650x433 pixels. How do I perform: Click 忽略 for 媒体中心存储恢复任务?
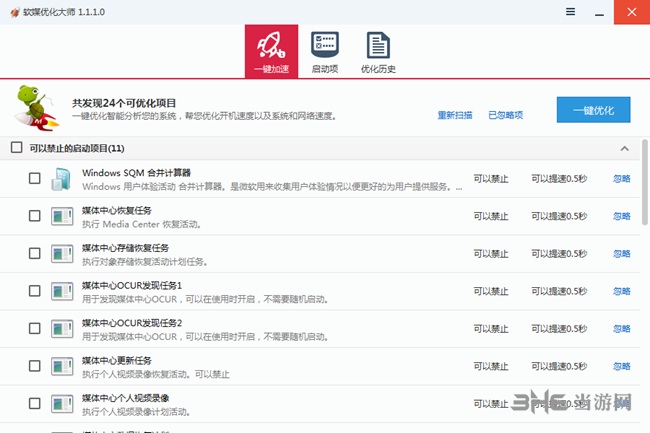pyautogui.click(x=622, y=254)
